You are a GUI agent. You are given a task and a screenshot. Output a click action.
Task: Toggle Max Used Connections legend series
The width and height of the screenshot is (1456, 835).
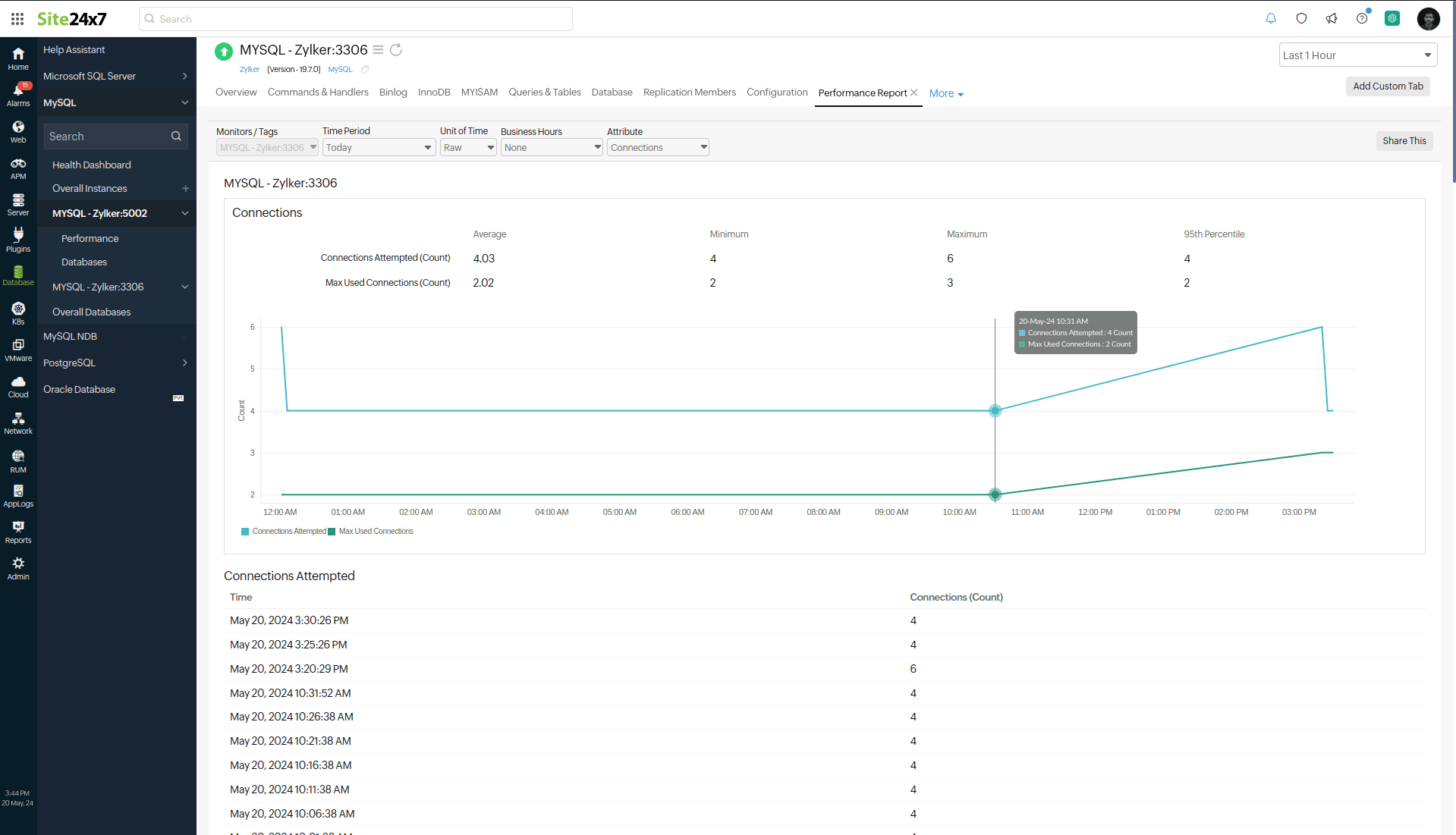[x=371, y=532]
